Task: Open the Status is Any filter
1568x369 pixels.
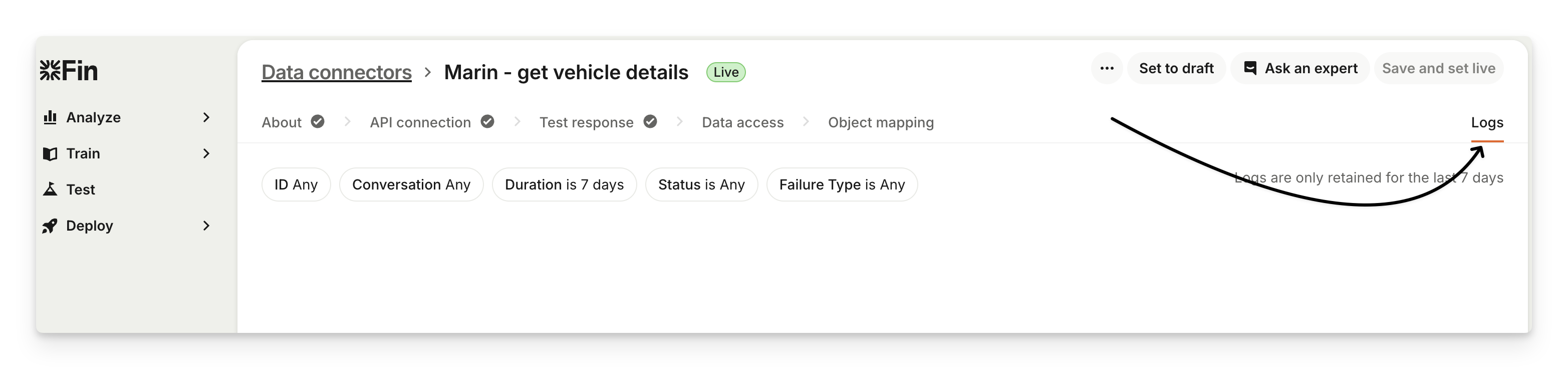Action: (x=701, y=184)
